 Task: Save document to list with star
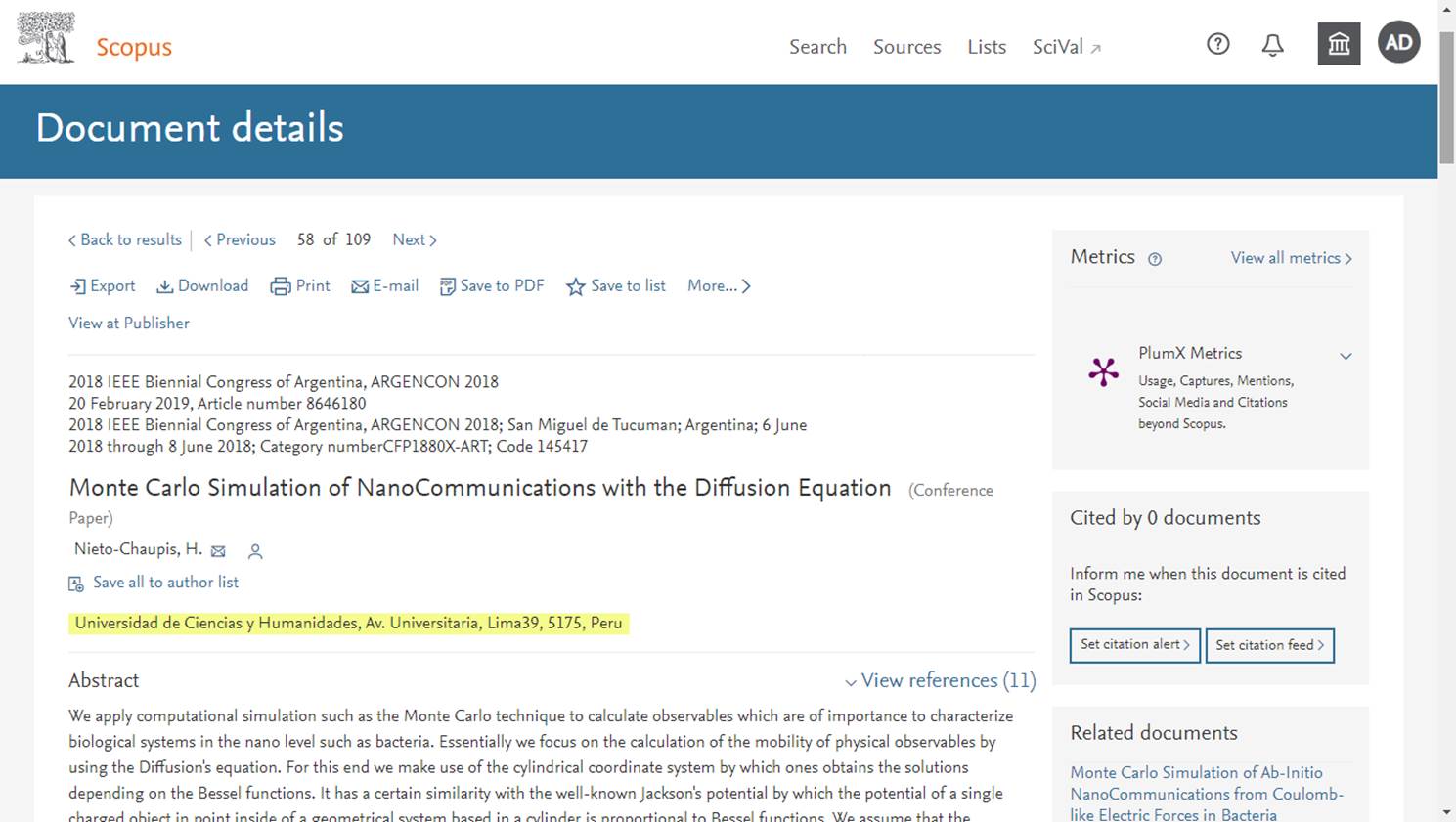[616, 286]
